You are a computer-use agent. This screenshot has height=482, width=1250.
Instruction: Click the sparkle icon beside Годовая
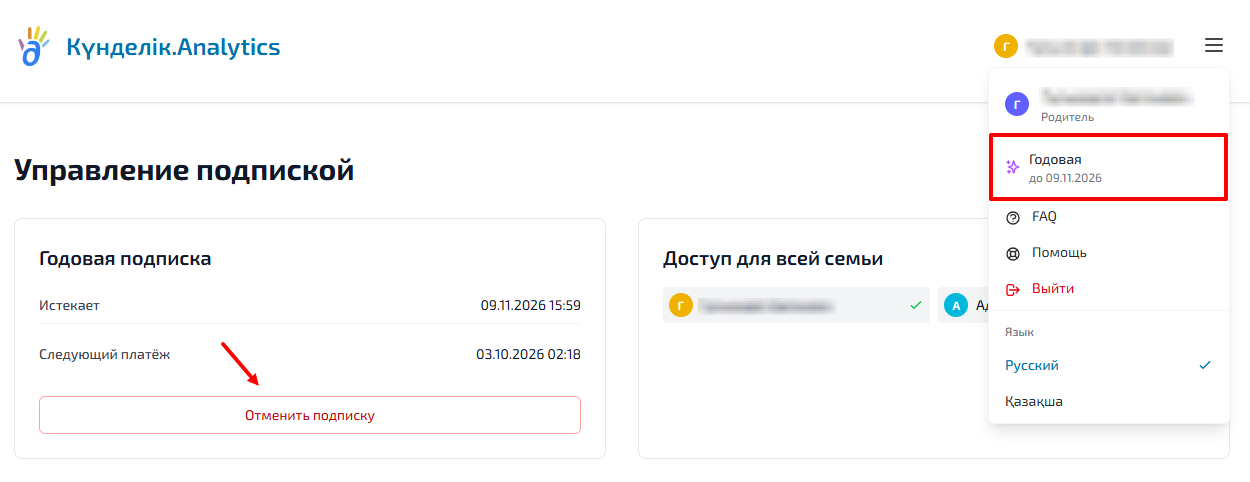point(1012,167)
